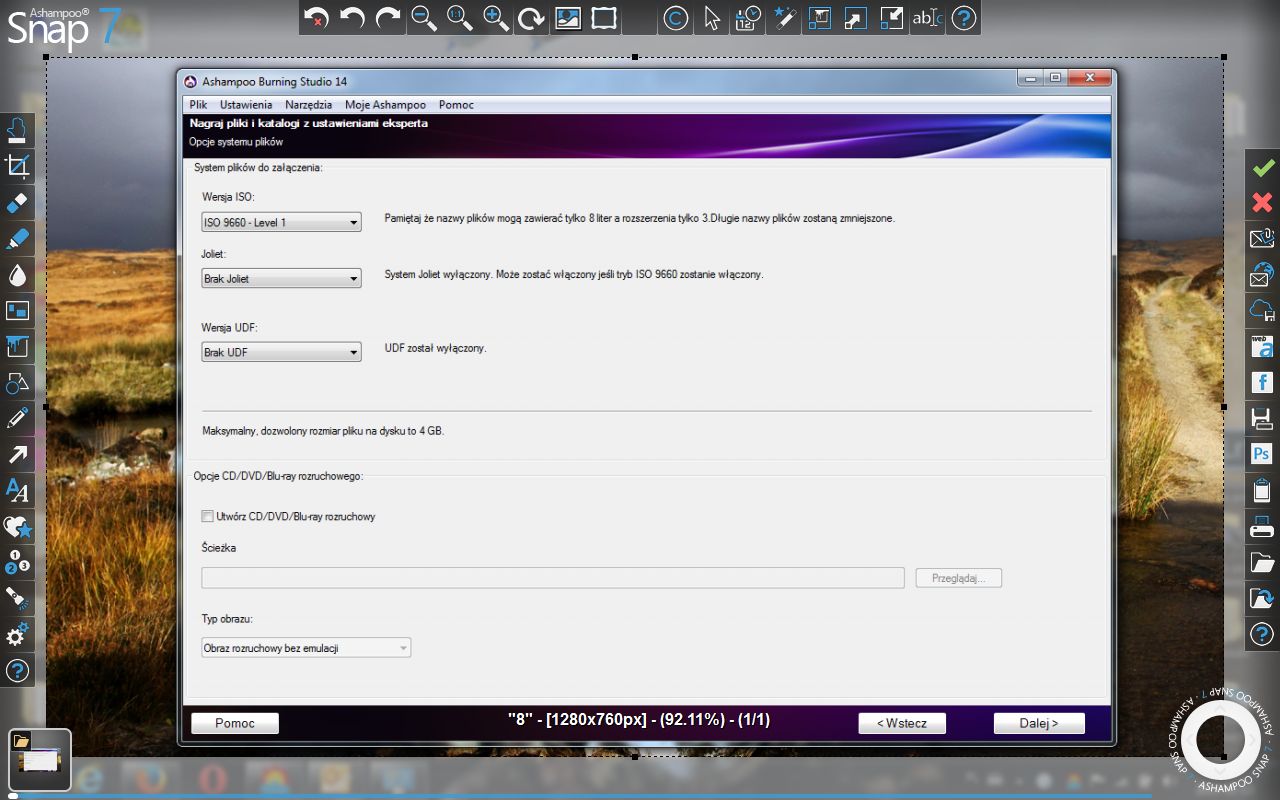Click the Dalej > button
Screen dimensions: 1280x800
[1039, 723]
